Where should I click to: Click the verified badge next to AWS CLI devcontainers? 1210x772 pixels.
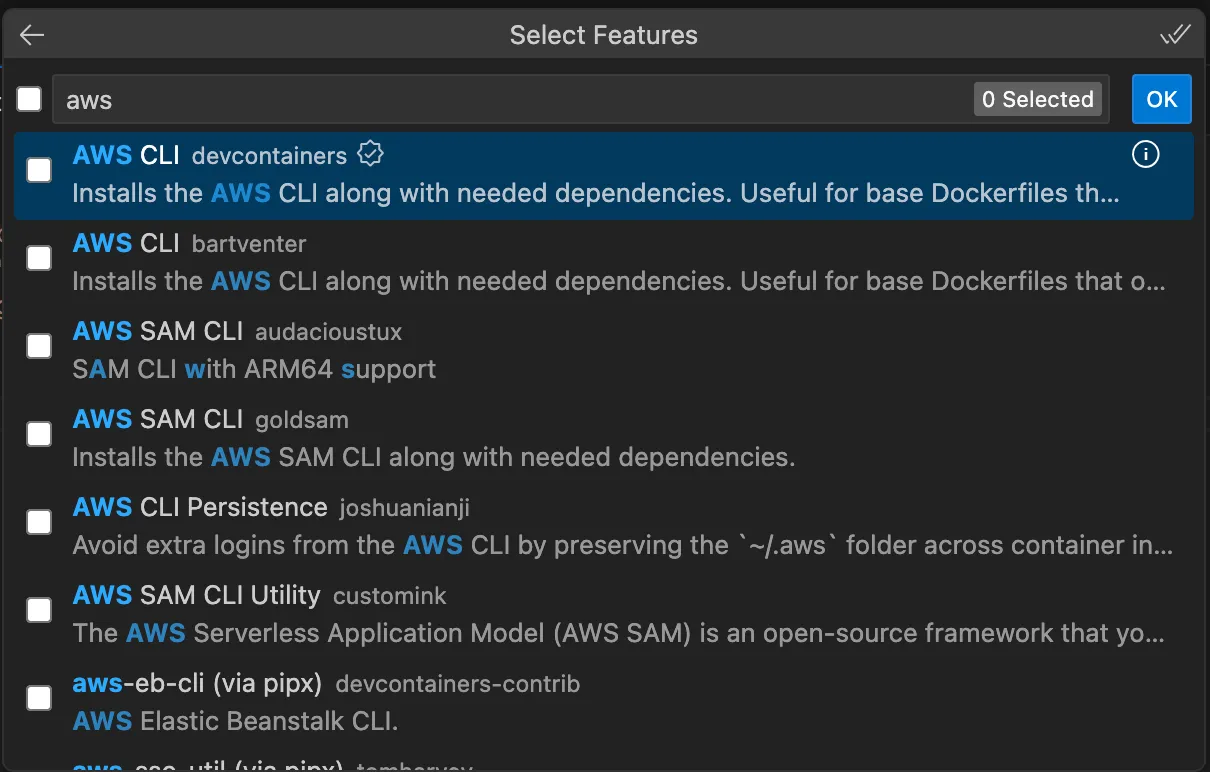[x=371, y=152]
